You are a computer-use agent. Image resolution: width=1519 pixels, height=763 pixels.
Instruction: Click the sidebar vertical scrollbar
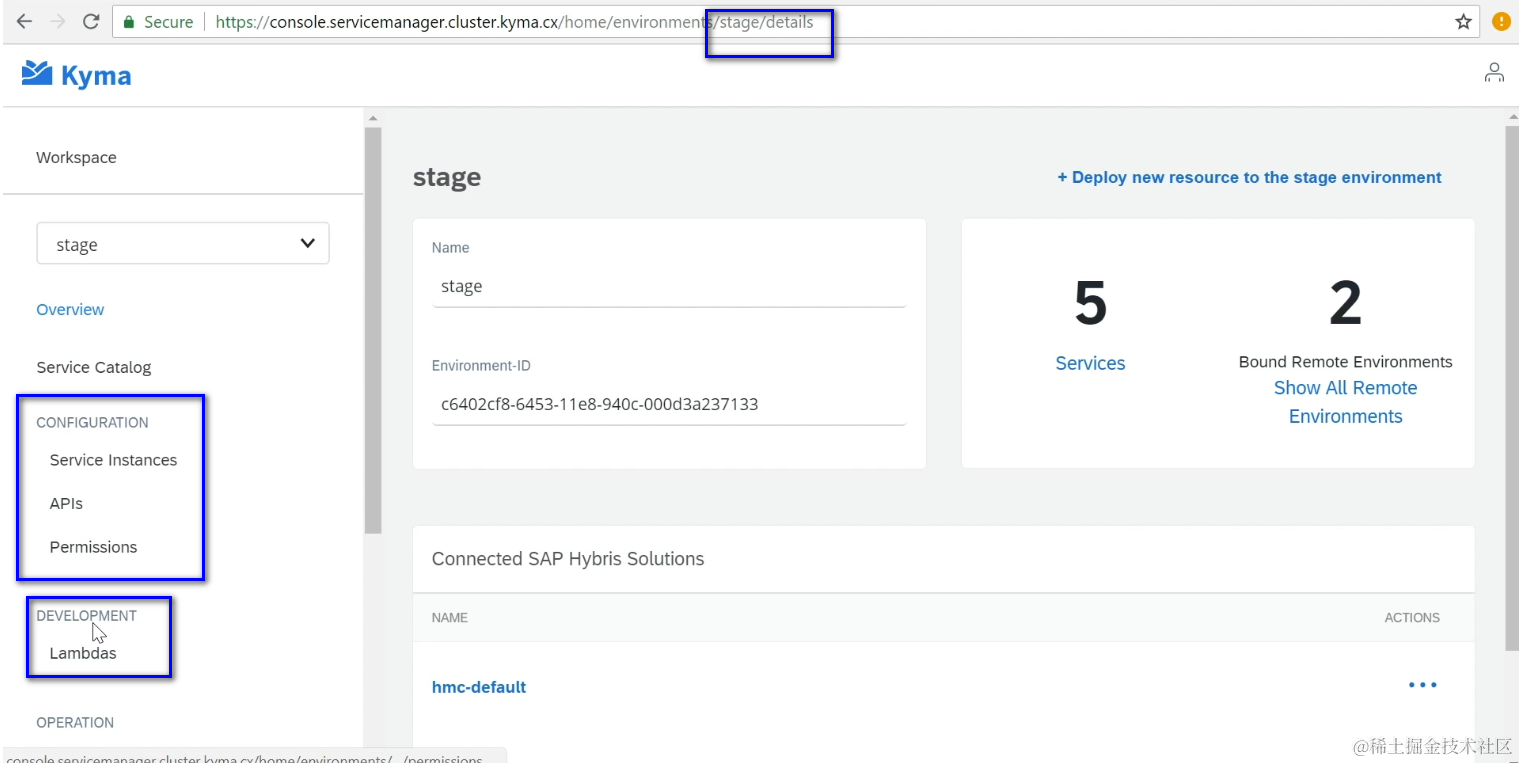pos(373,330)
